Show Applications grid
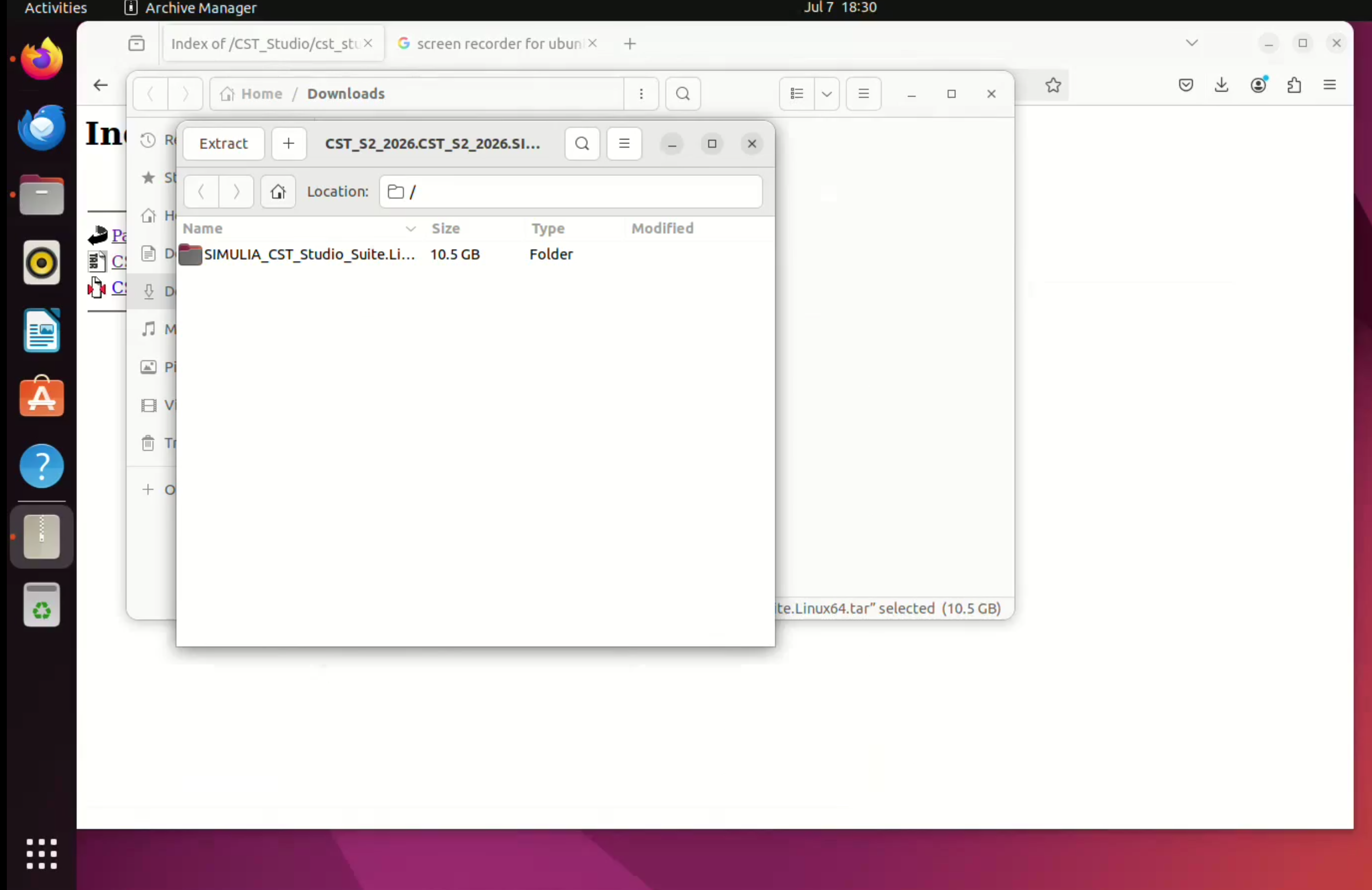The height and width of the screenshot is (890, 1372). coord(41,854)
